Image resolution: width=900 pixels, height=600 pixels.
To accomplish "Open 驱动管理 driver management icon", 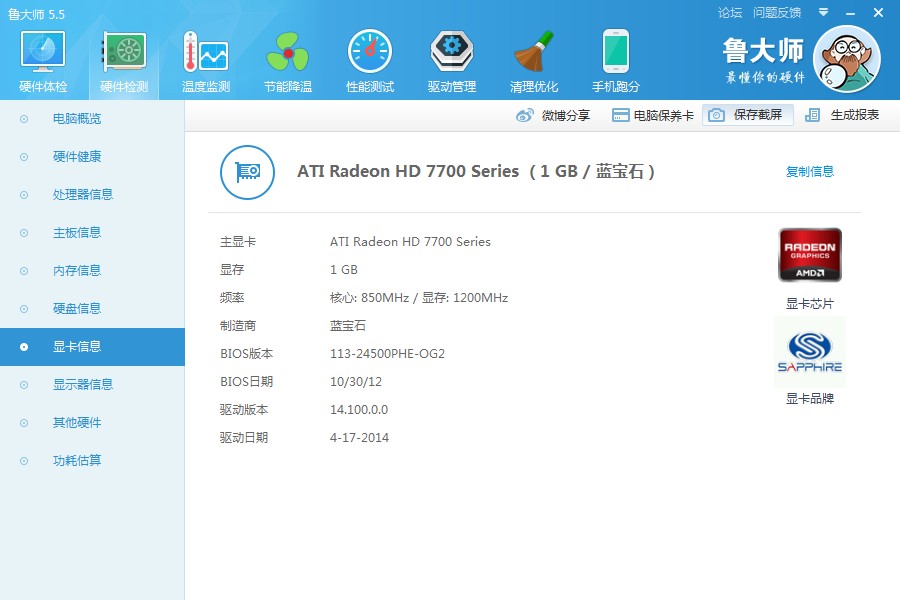I will 452,52.
